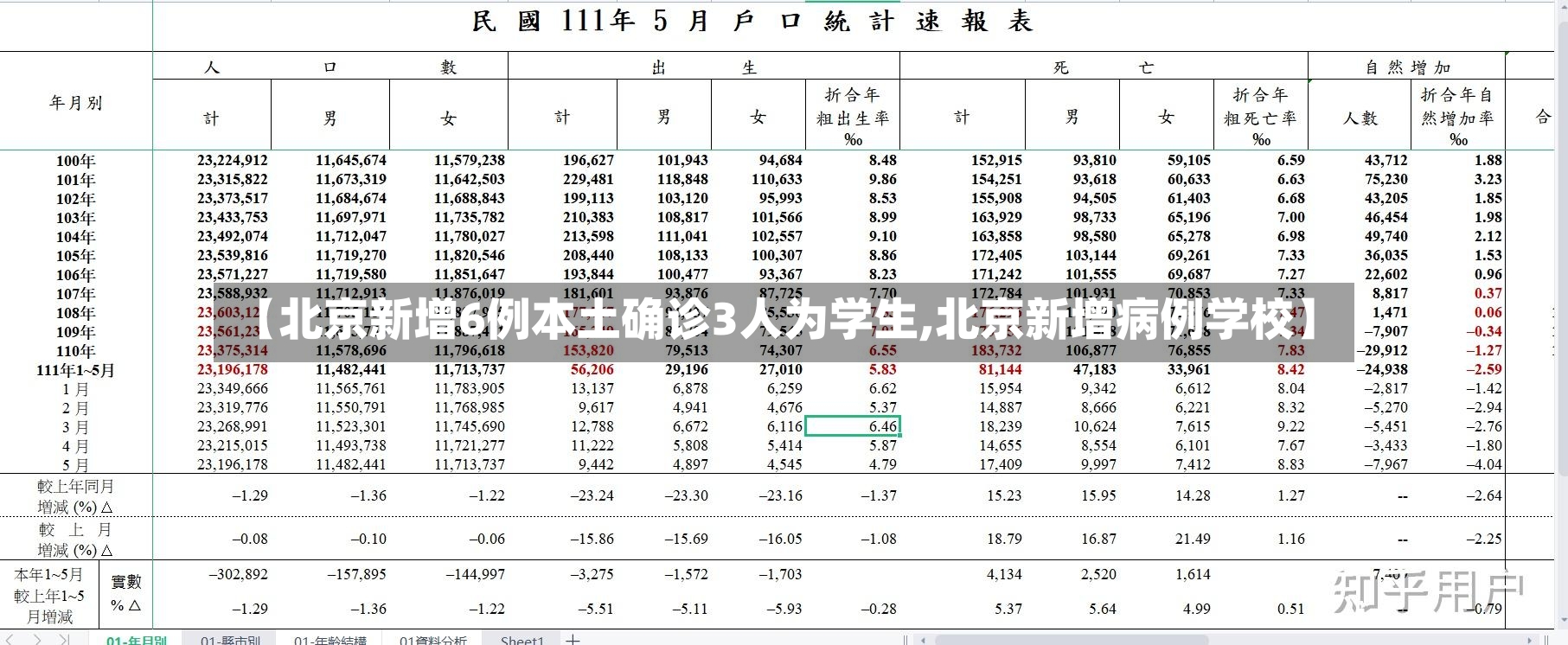Add a new sheet with the plus button

(x=573, y=640)
